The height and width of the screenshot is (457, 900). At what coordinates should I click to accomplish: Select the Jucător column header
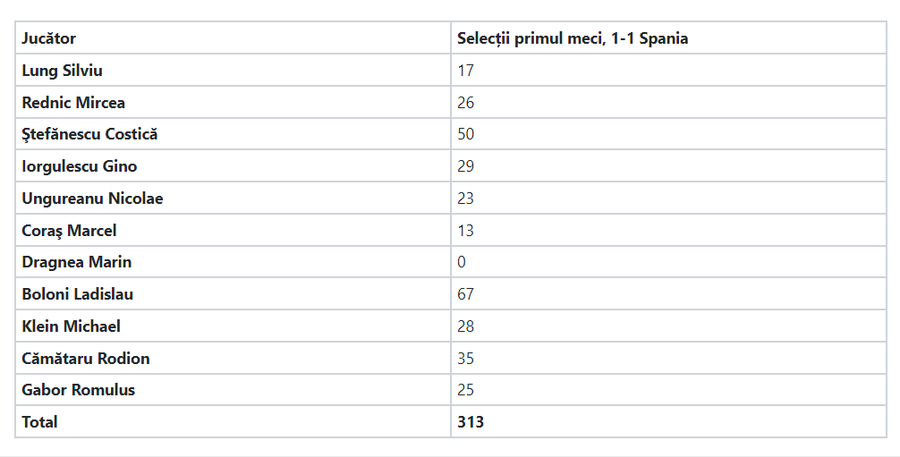click(233, 38)
